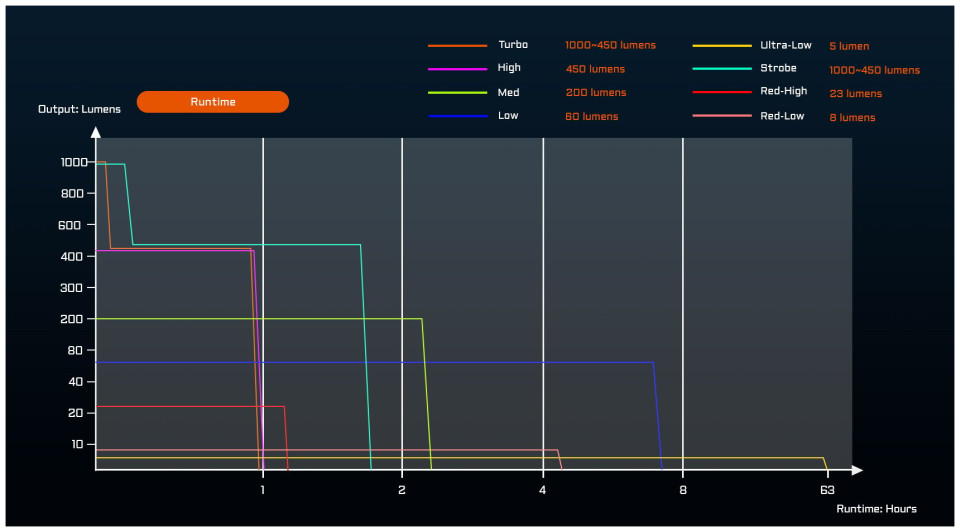Select the Strobe legend label

click(x=778, y=69)
